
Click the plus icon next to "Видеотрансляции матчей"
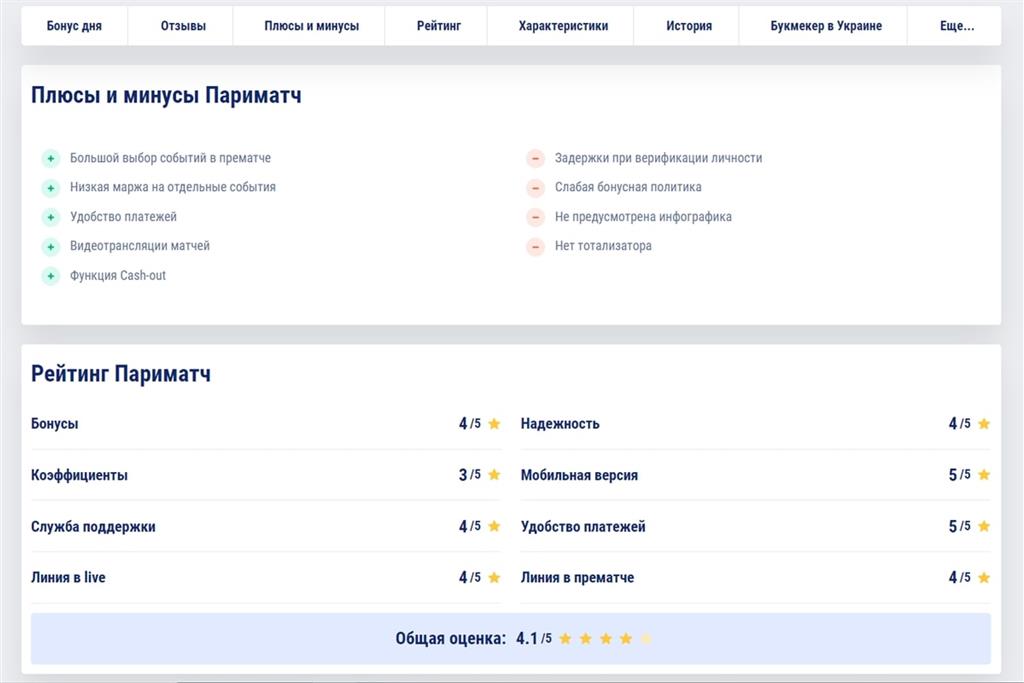click(x=51, y=246)
